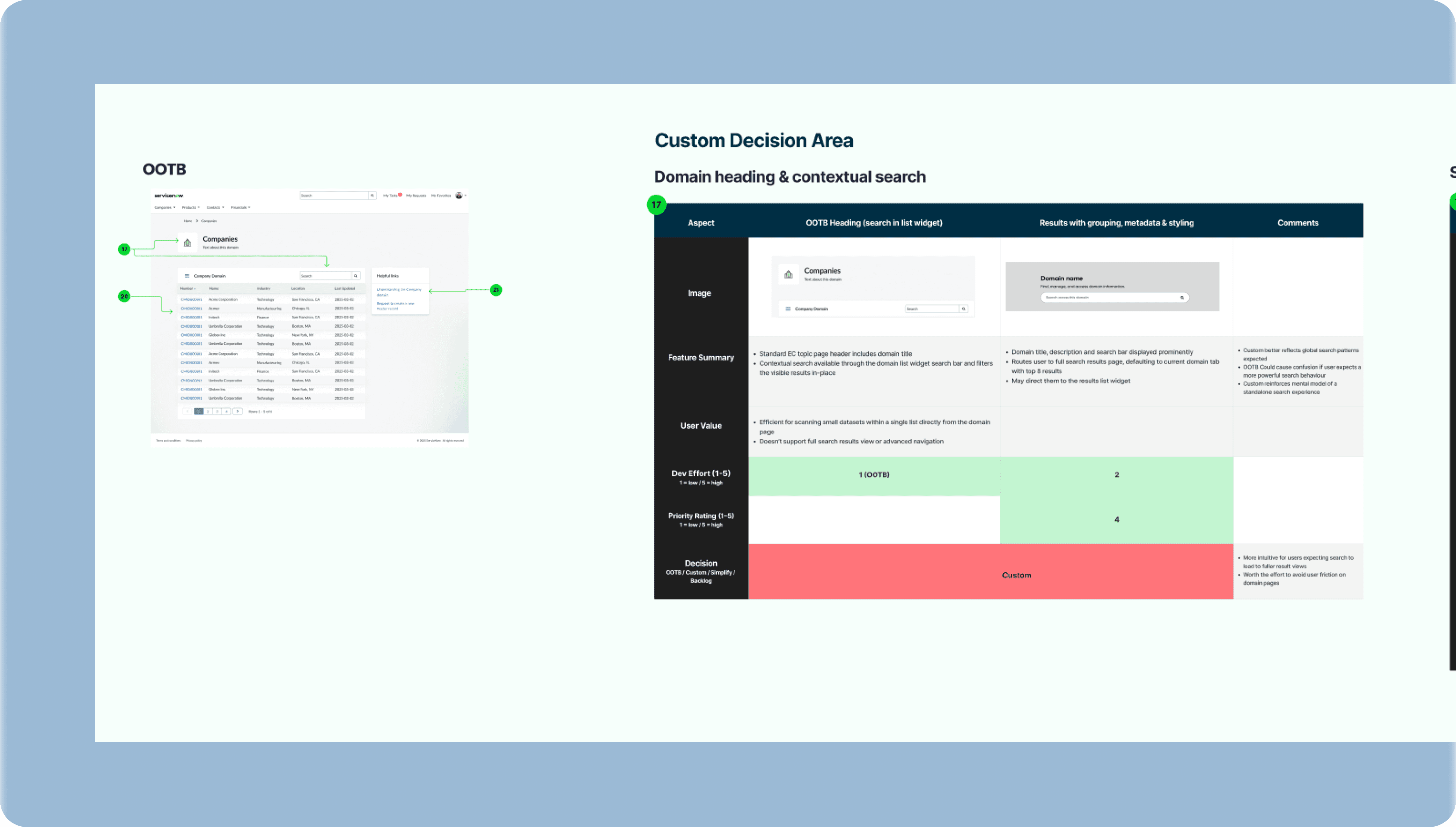Click green annotation badge 21
This screenshot has height=827, width=1456.
click(496, 290)
